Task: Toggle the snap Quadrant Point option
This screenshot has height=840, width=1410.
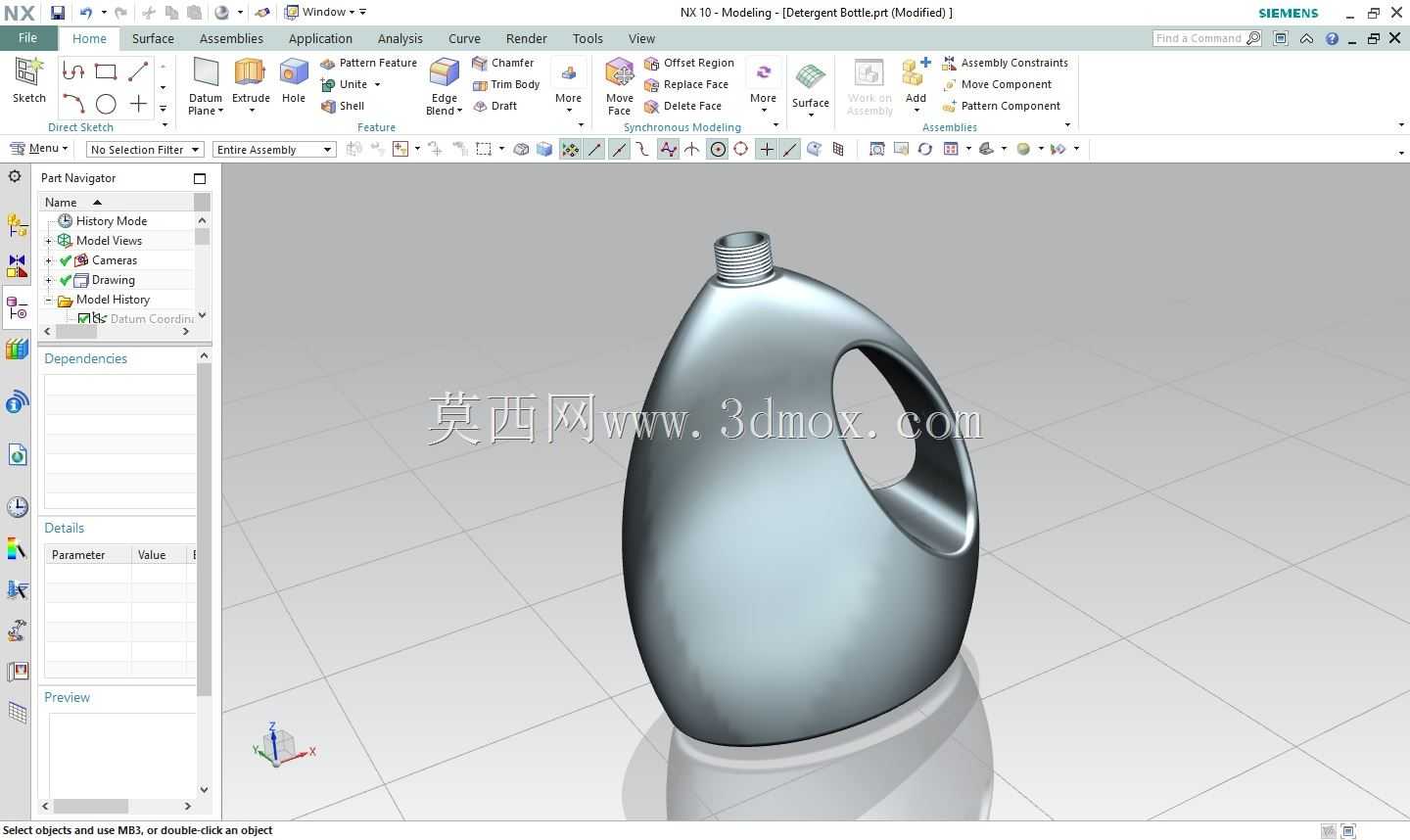Action: (741, 149)
